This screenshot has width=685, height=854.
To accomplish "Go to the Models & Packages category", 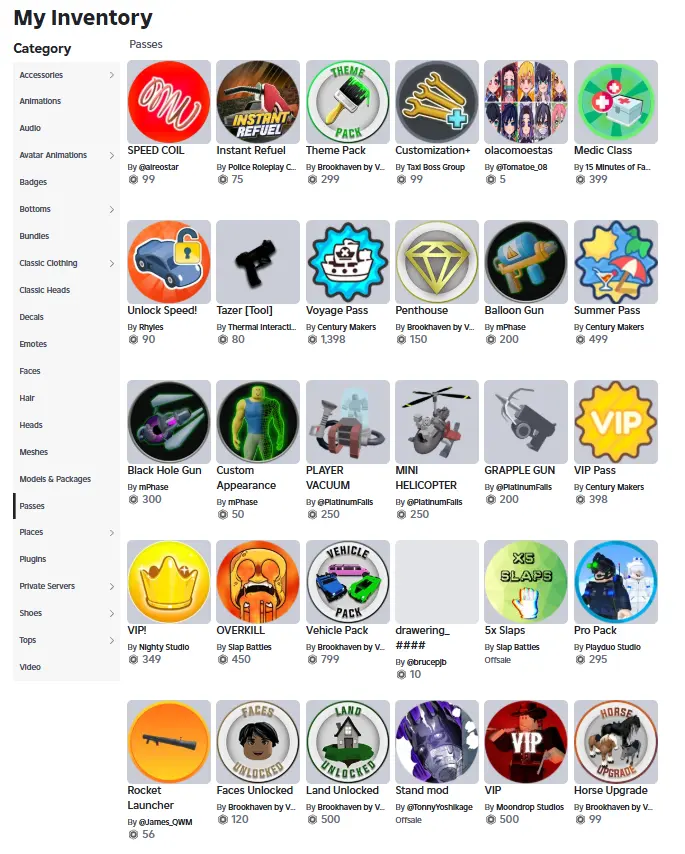I will point(55,479).
